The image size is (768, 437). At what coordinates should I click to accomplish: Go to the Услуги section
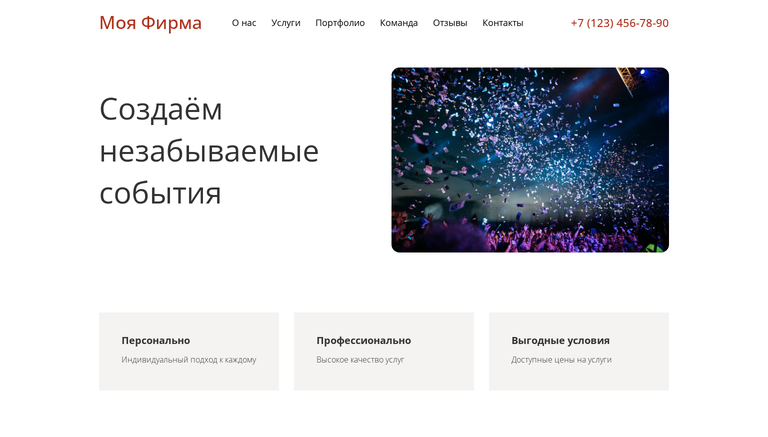286,23
